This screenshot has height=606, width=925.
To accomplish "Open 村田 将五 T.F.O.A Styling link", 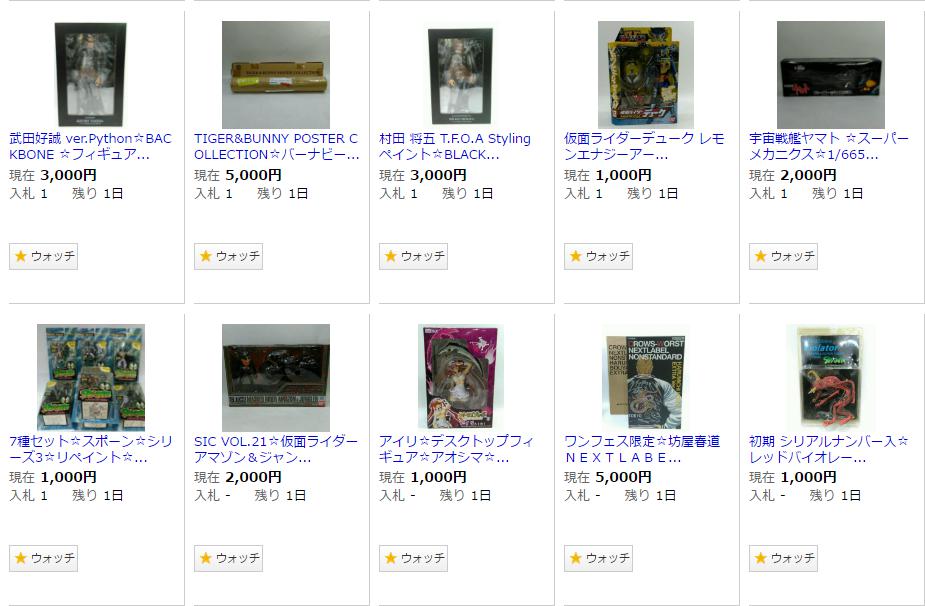I will (455, 146).
